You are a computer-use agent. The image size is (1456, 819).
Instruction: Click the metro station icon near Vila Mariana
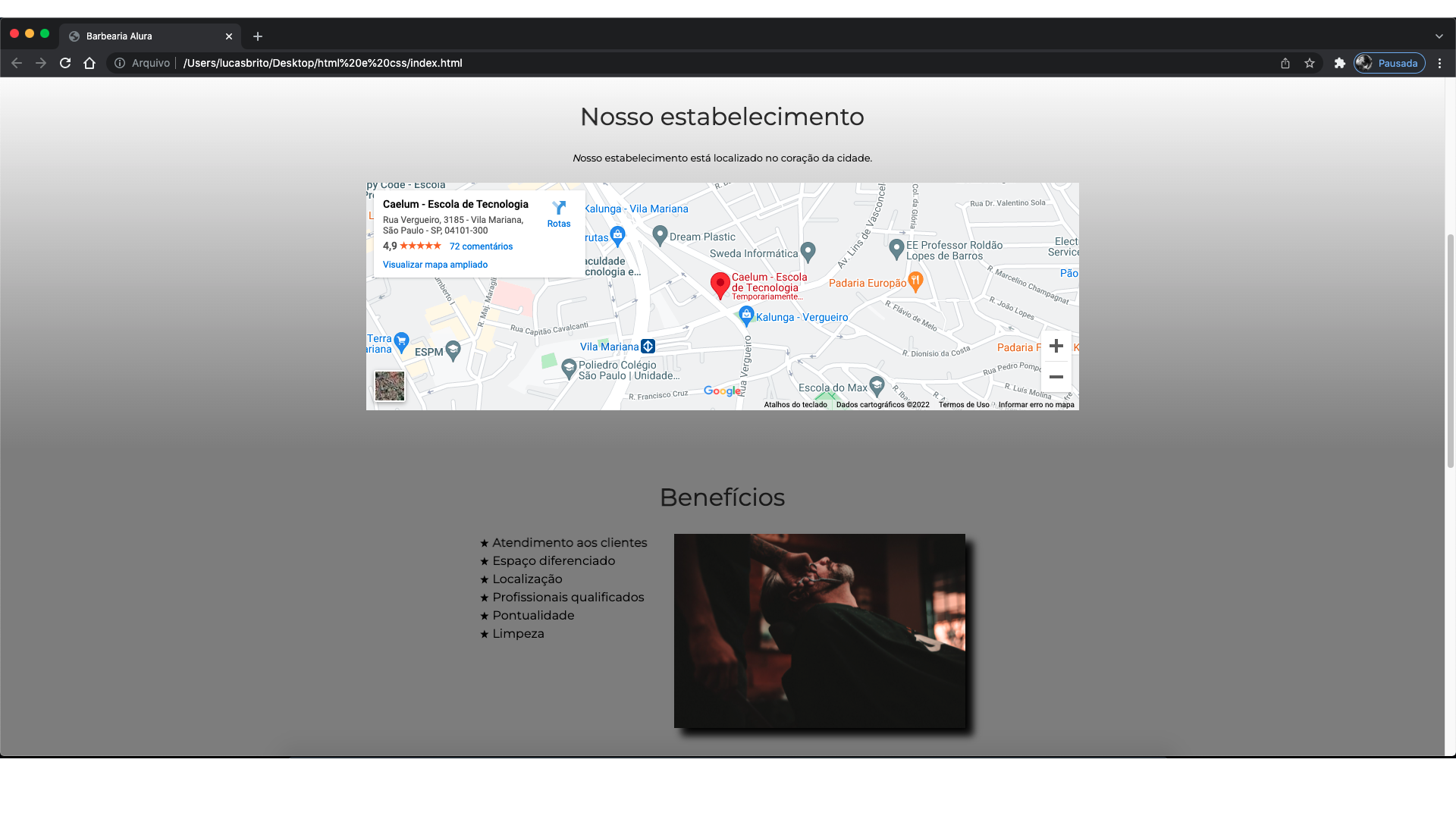coord(648,346)
